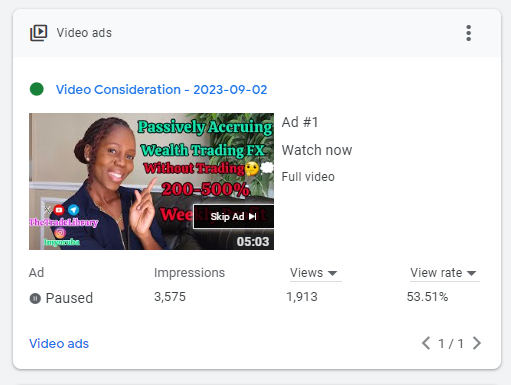Go to next page arrow
The image size is (511, 385).
[x=477, y=343]
